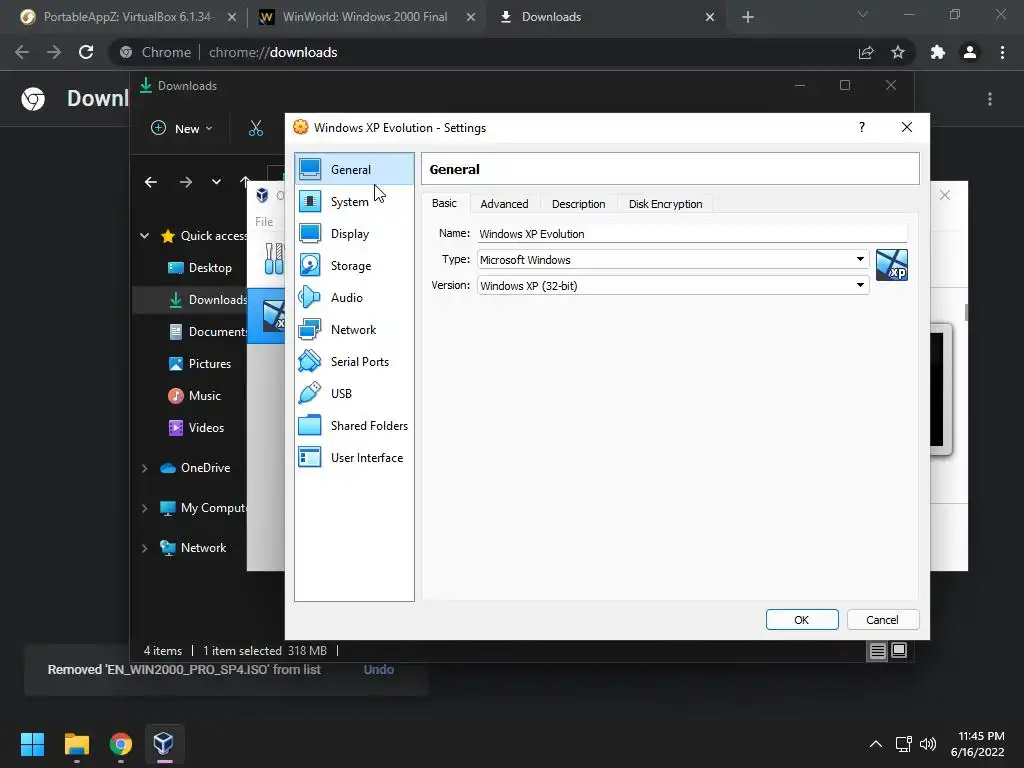
Task: Open the Windows Start menu
Action: pyautogui.click(x=32, y=744)
